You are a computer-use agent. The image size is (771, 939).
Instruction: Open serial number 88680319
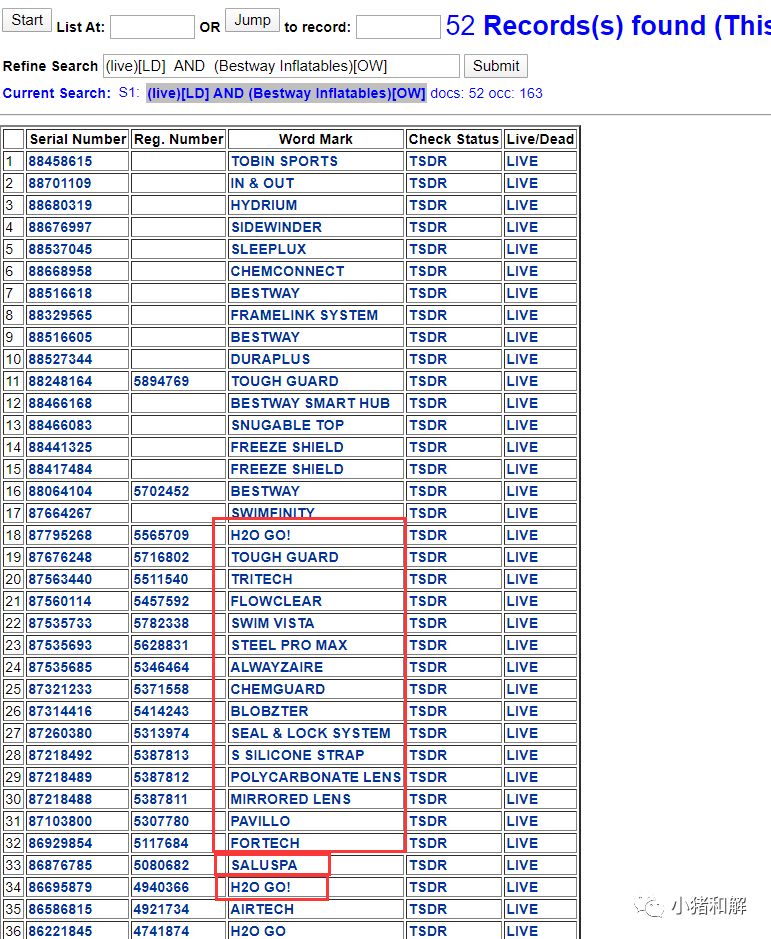(x=60, y=205)
